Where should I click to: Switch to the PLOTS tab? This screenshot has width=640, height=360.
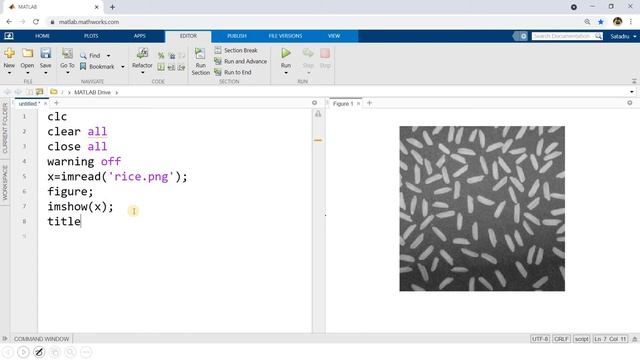click(91, 36)
